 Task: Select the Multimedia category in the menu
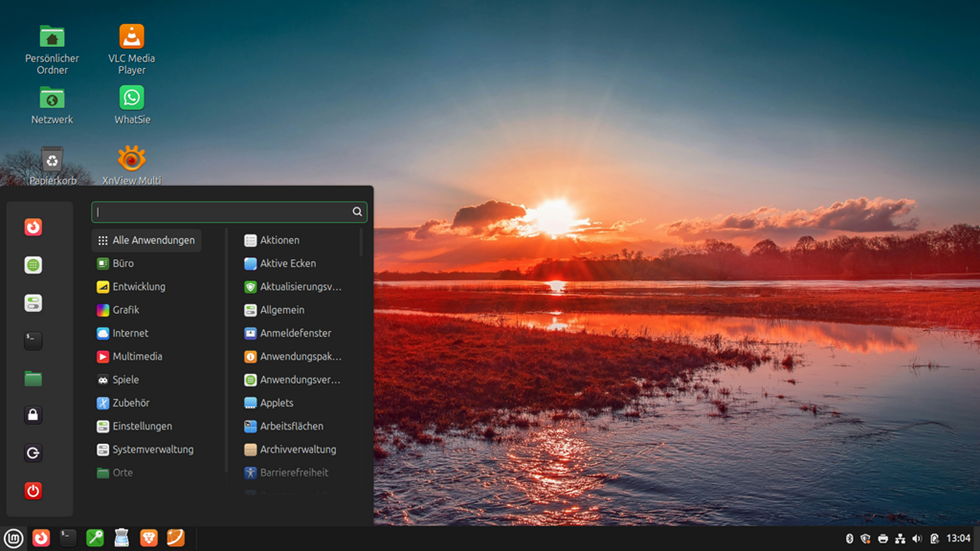click(x=137, y=356)
